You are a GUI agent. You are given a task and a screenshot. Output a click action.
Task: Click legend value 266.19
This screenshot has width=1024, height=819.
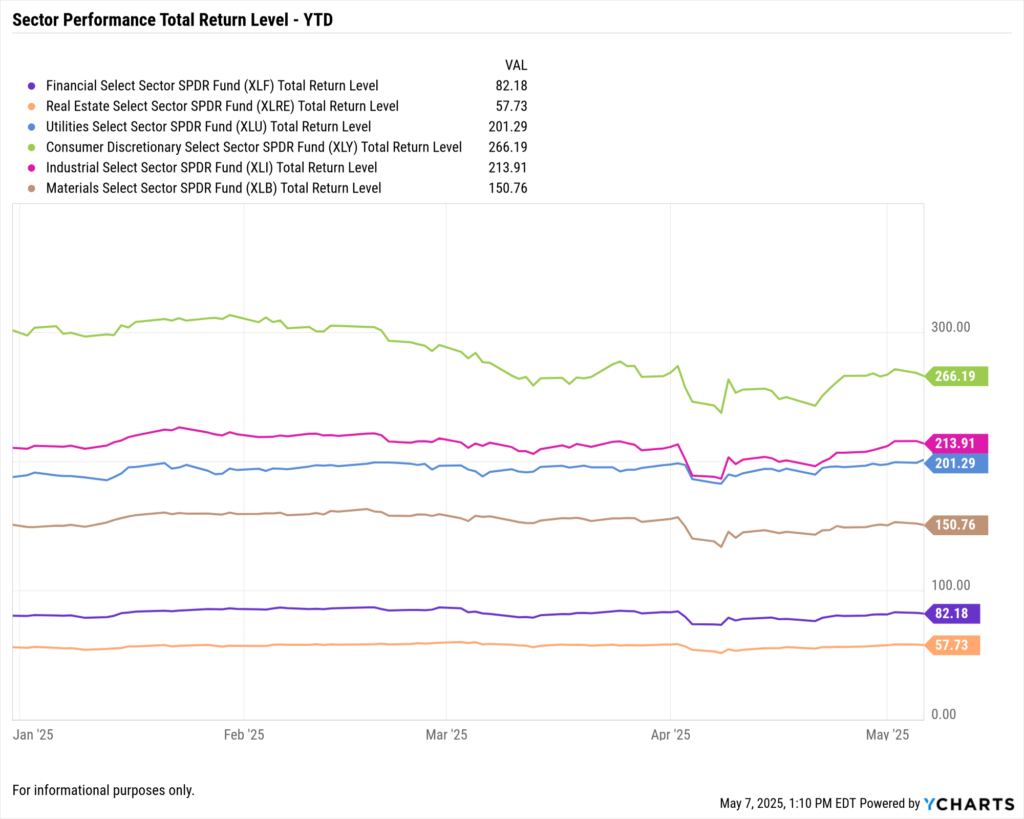508,147
